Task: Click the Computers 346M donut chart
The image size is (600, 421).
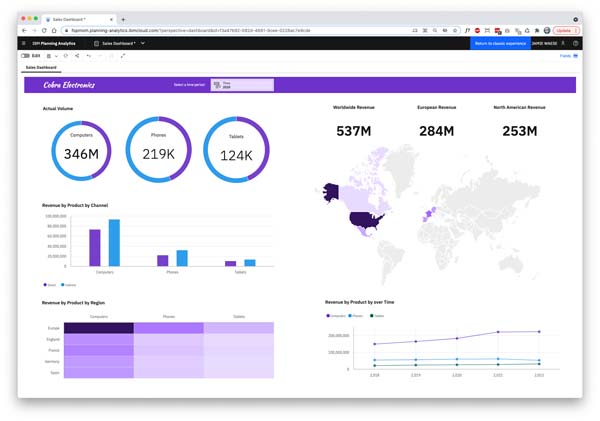Action: coord(81,150)
